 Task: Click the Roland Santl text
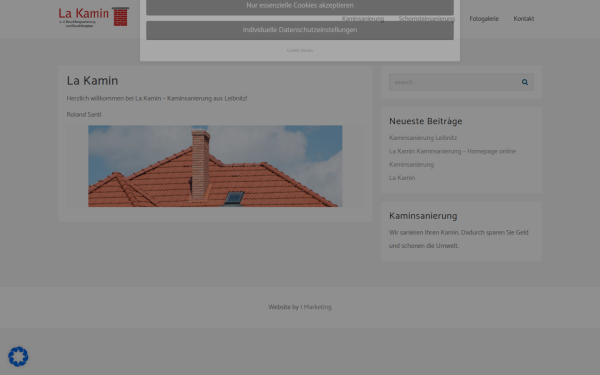84,114
